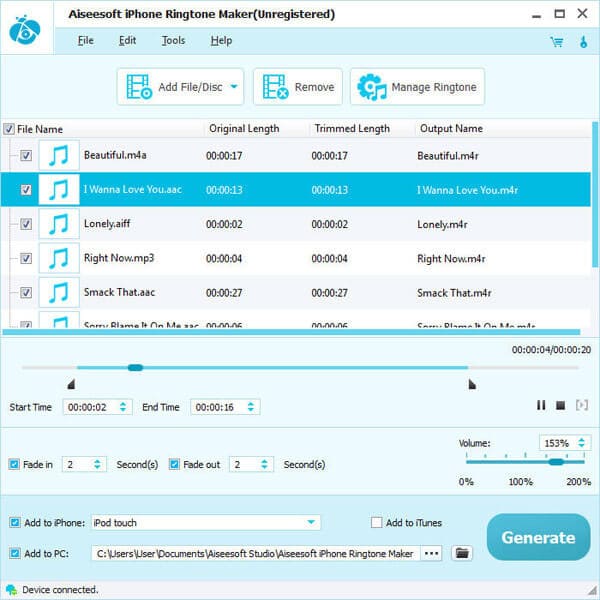This screenshot has width=600, height=600.
Task: Expand the Add File/Disc dropdown arrow
Action: (235, 87)
